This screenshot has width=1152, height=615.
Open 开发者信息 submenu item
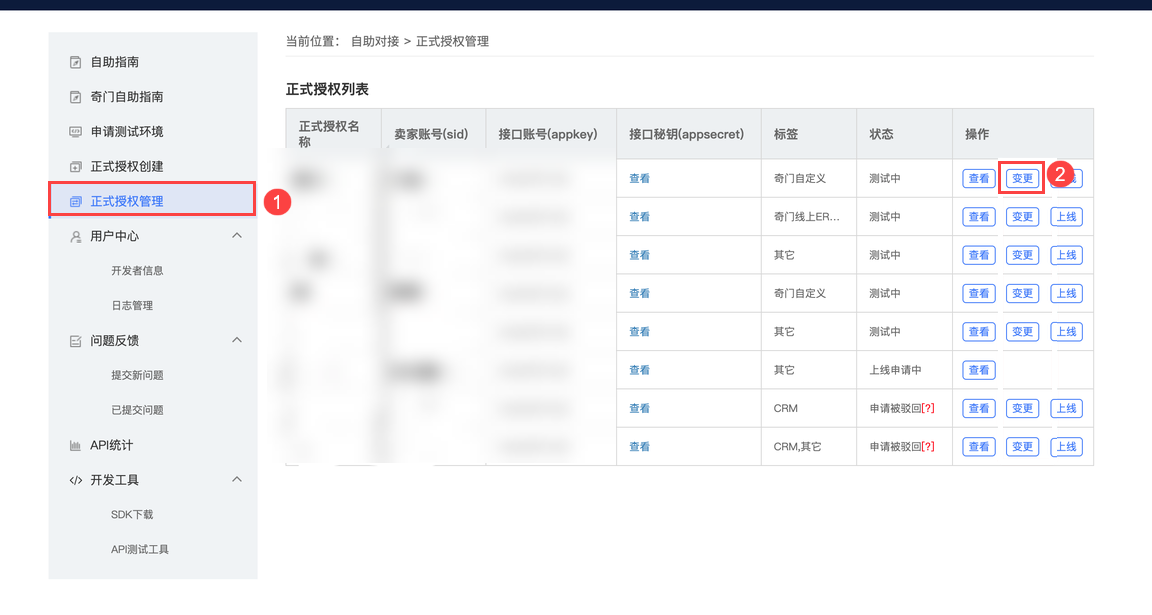tap(137, 271)
